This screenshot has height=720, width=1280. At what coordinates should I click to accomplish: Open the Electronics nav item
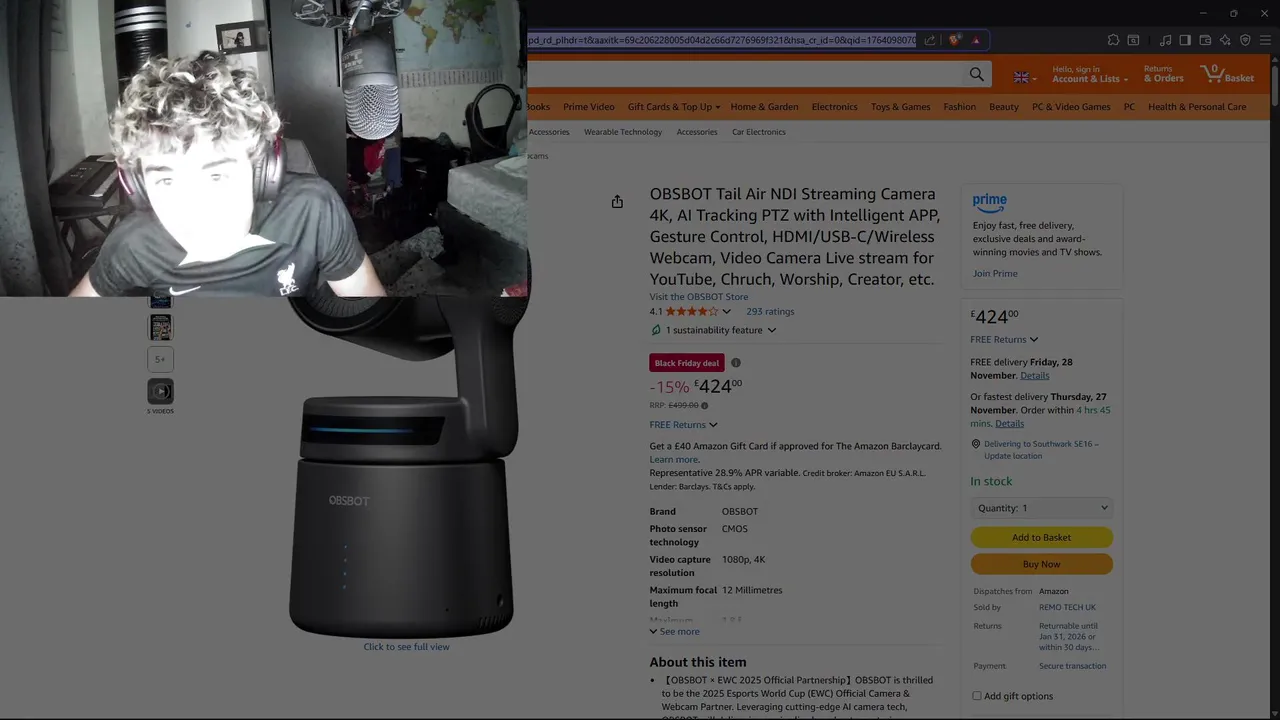tap(834, 107)
